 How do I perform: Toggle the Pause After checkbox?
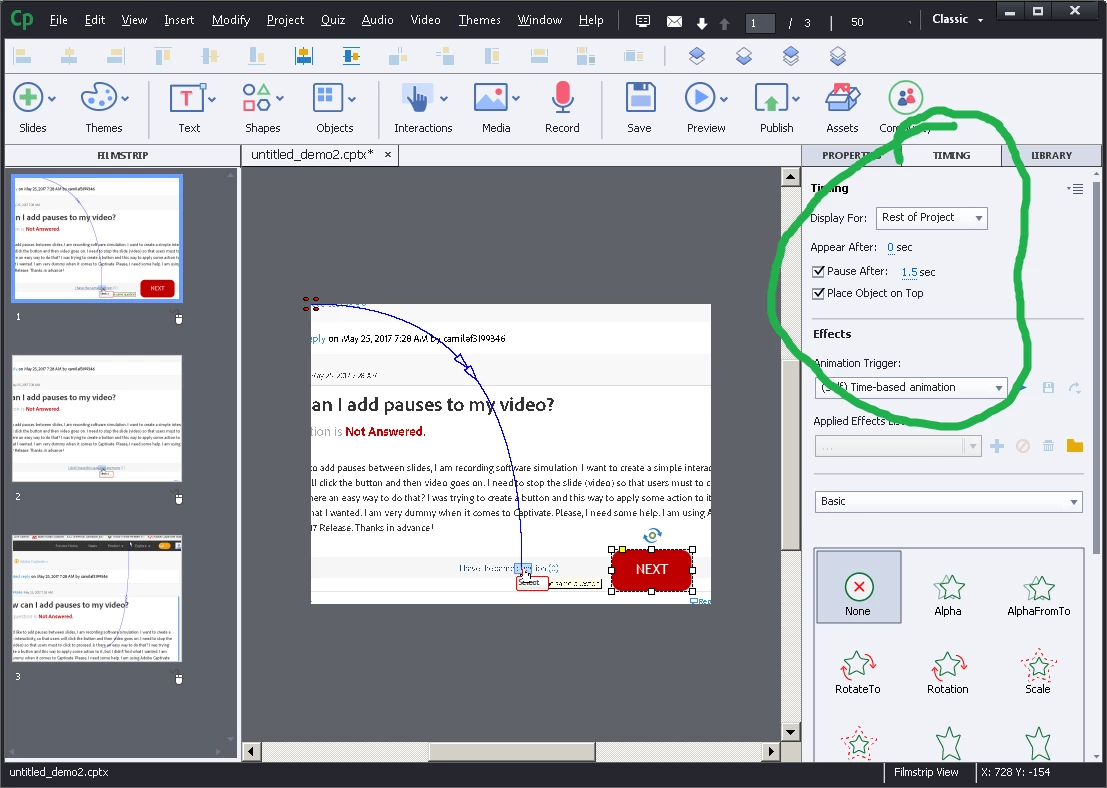(818, 271)
